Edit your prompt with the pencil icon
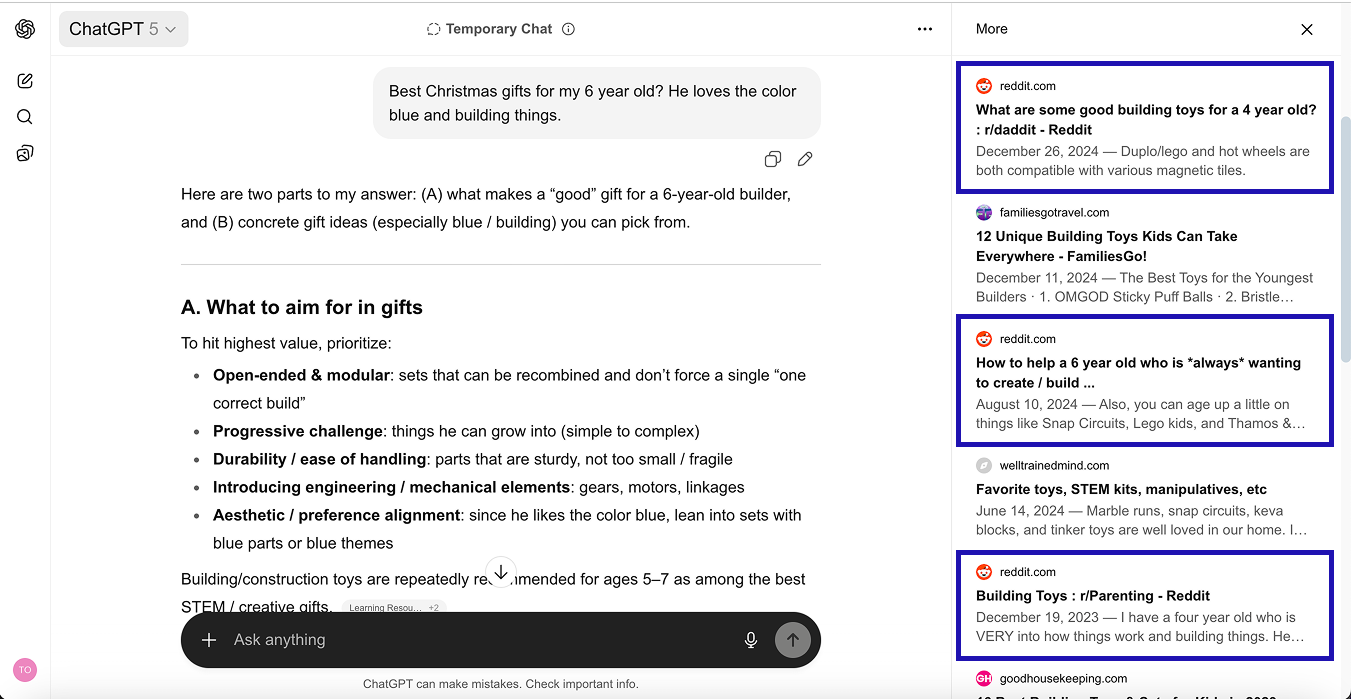The width and height of the screenshot is (1351, 699). click(x=805, y=159)
